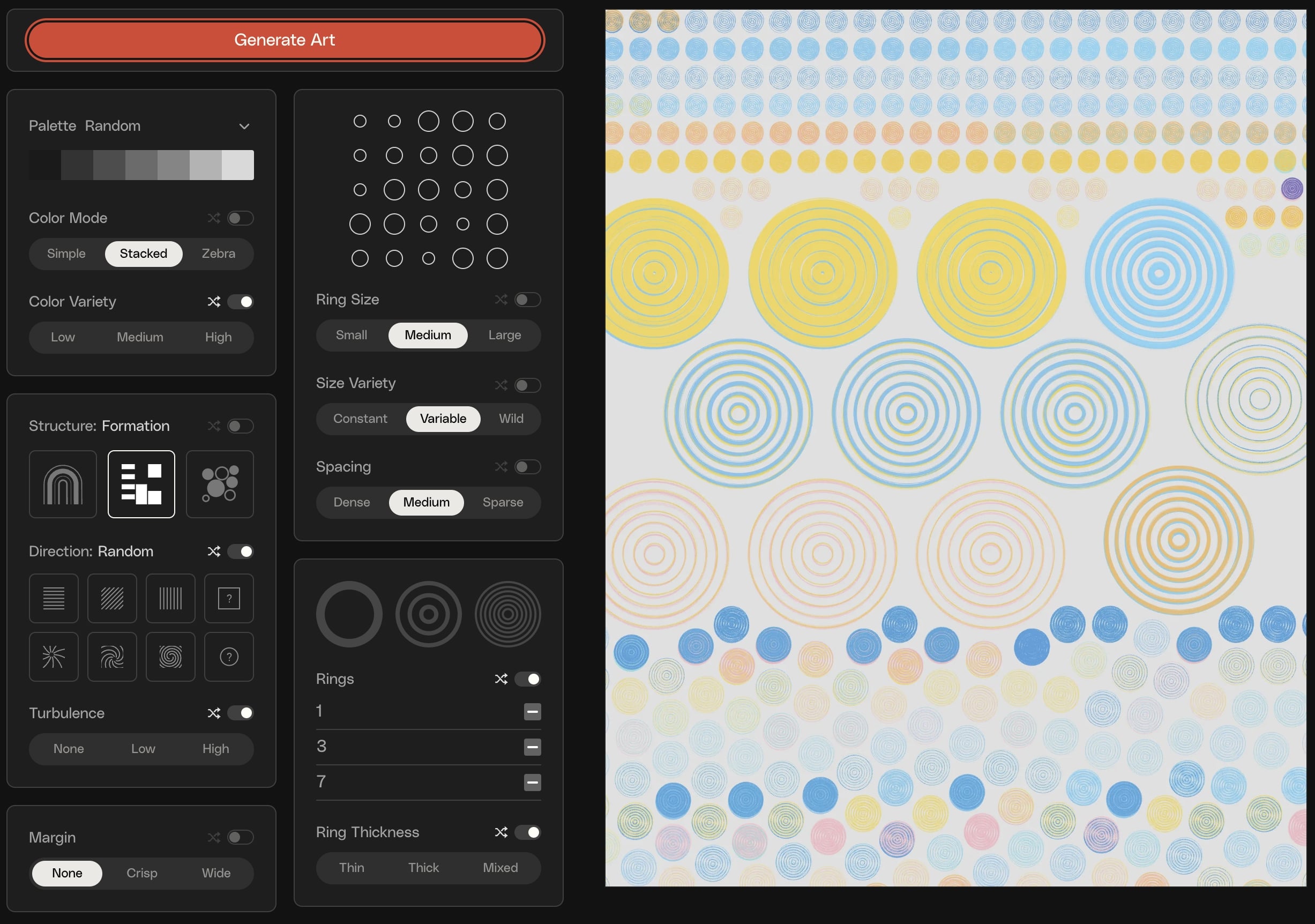Remove ring count 1 with minus button
This screenshot has width=1315, height=924.
point(533,711)
